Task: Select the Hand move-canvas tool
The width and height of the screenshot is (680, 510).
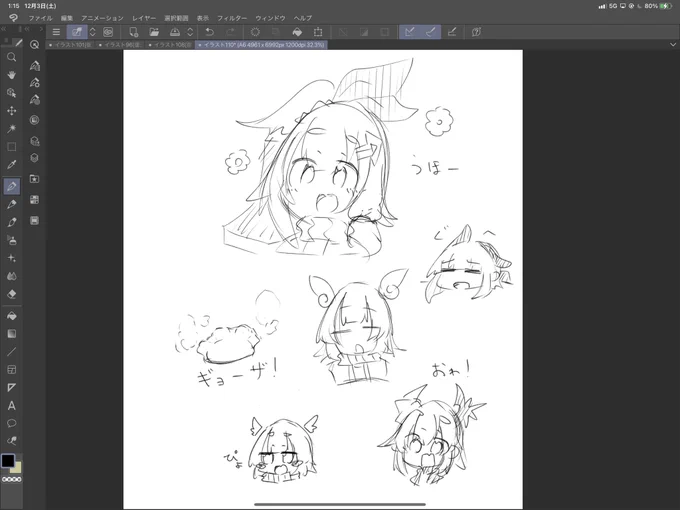Action: click(x=12, y=75)
